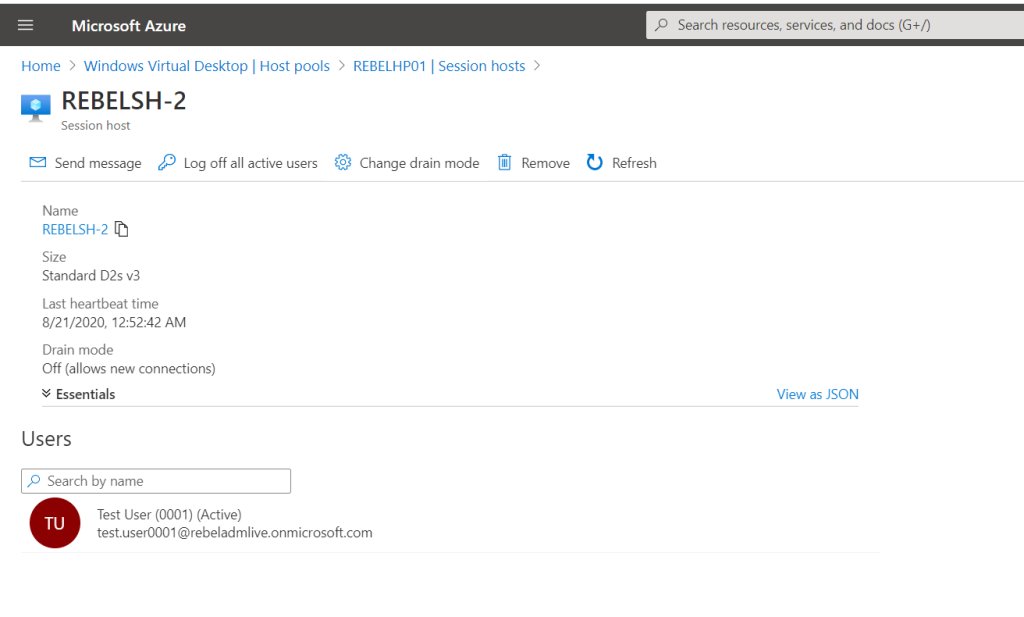This screenshot has width=1024, height=617.
Task: Select the Log off all active users key icon
Action: [166, 162]
